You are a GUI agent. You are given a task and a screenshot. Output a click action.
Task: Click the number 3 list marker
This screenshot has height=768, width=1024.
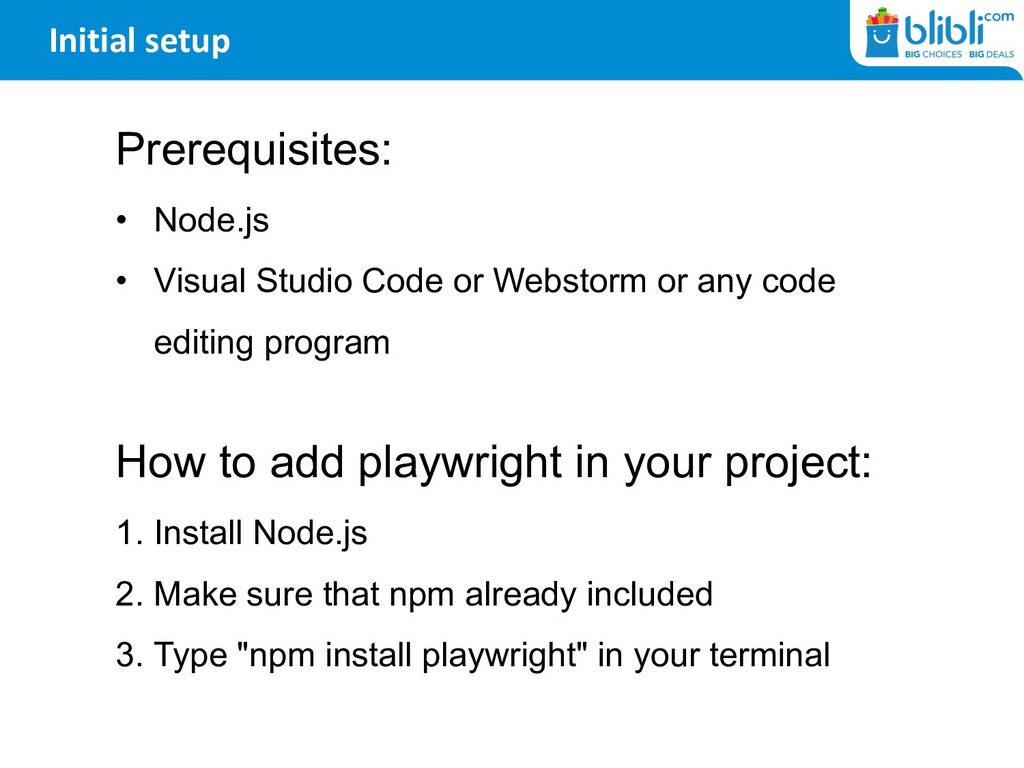coord(129,655)
